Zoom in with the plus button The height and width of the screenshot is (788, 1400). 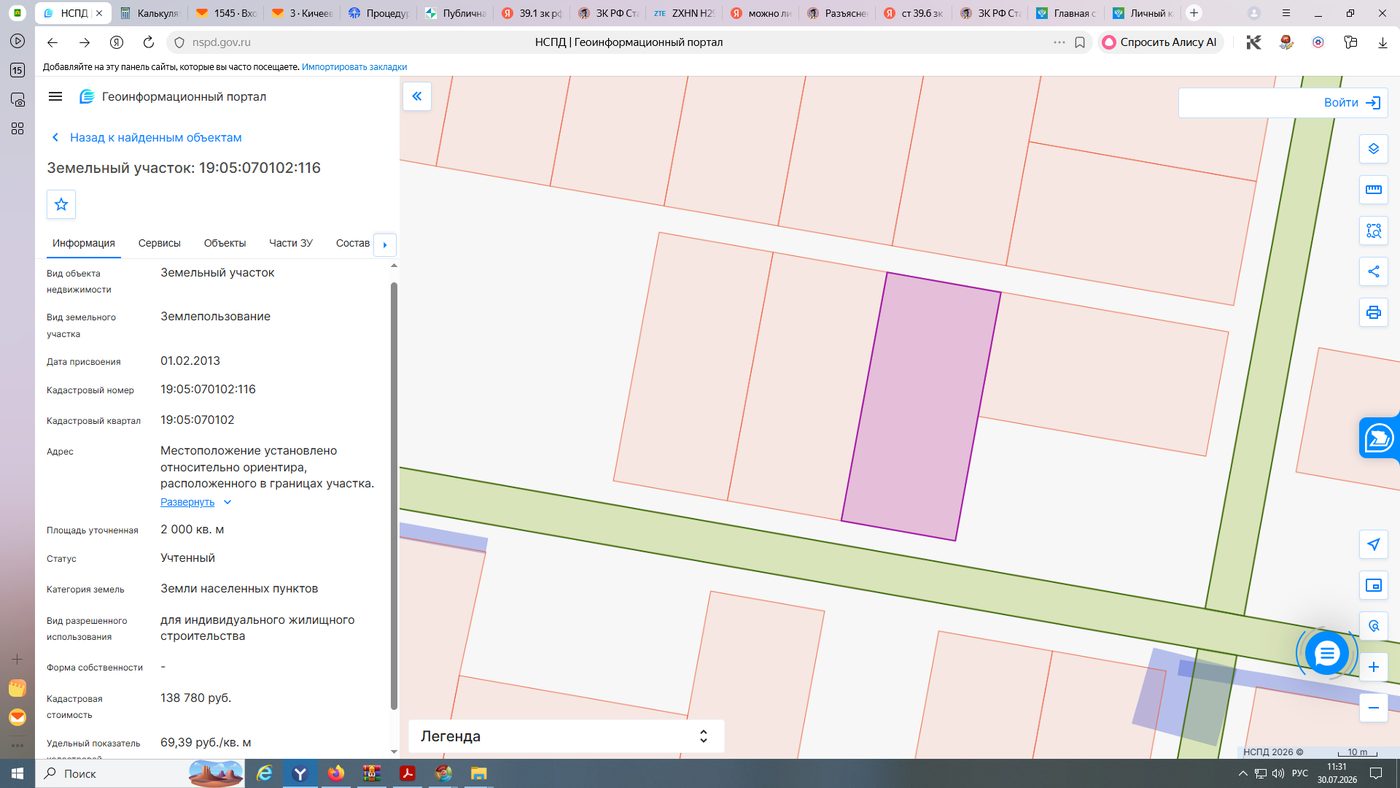click(1373, 667)
